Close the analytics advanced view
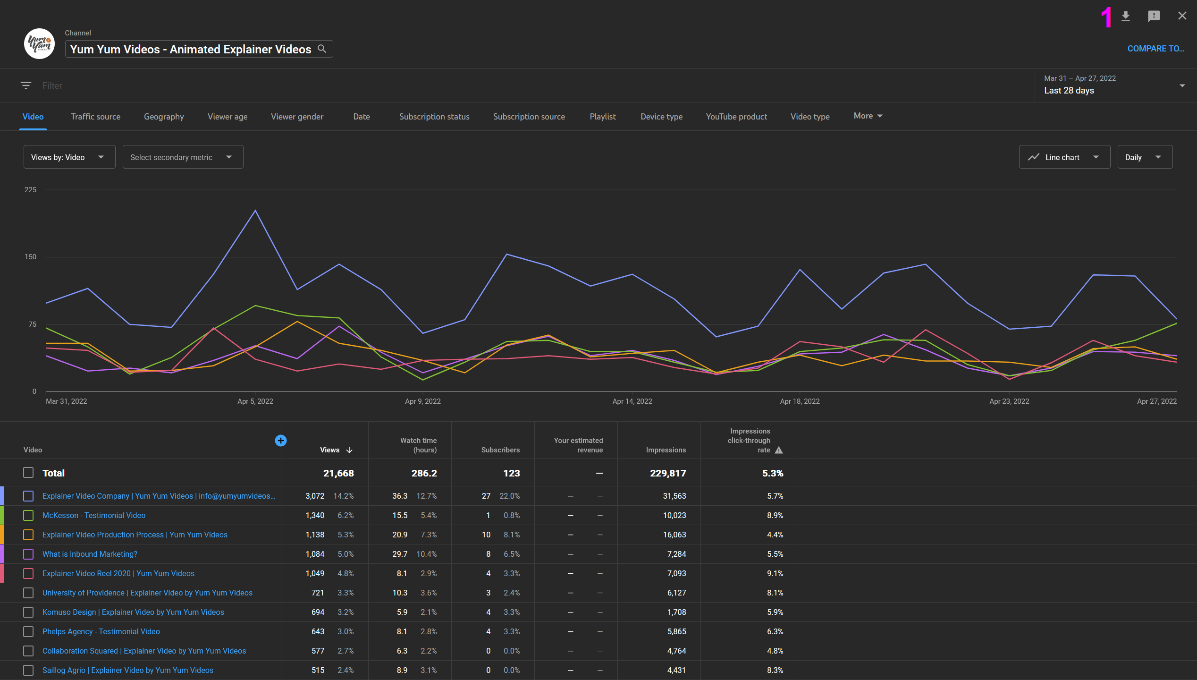This screenshot has width=1197, height=680. pyautogui.click(x=1181, y=15)
